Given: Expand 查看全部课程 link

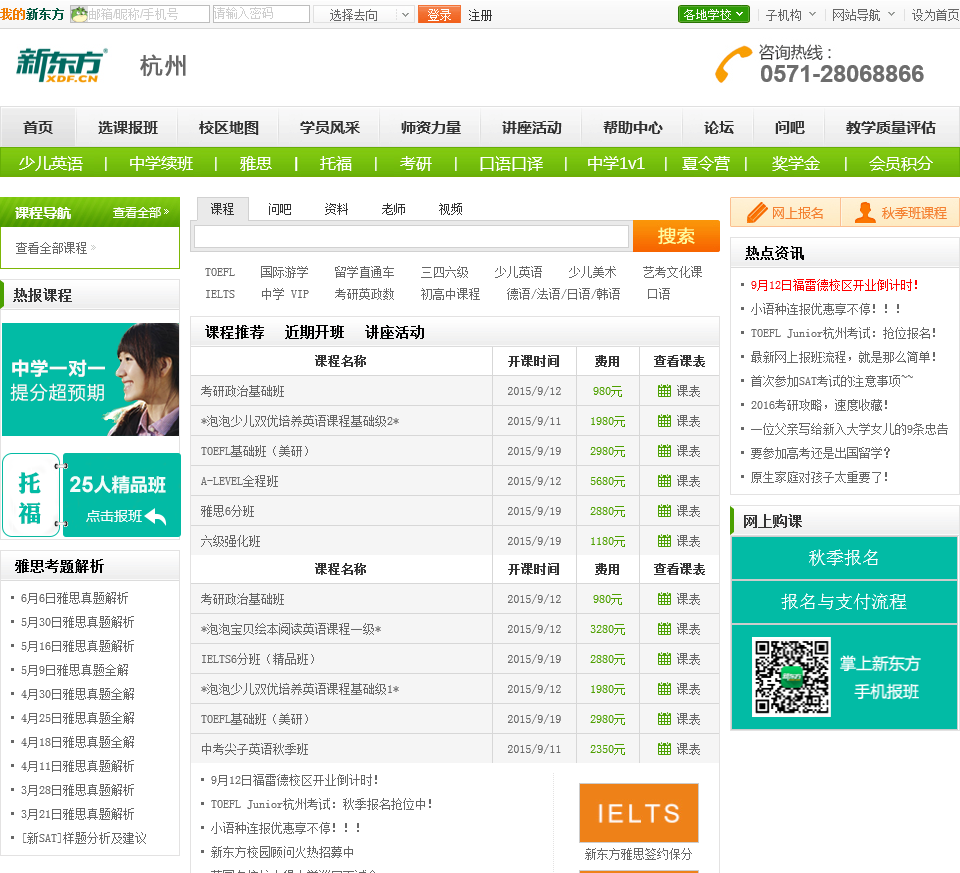Looking at the screenshot, I should tap(55, 248).
